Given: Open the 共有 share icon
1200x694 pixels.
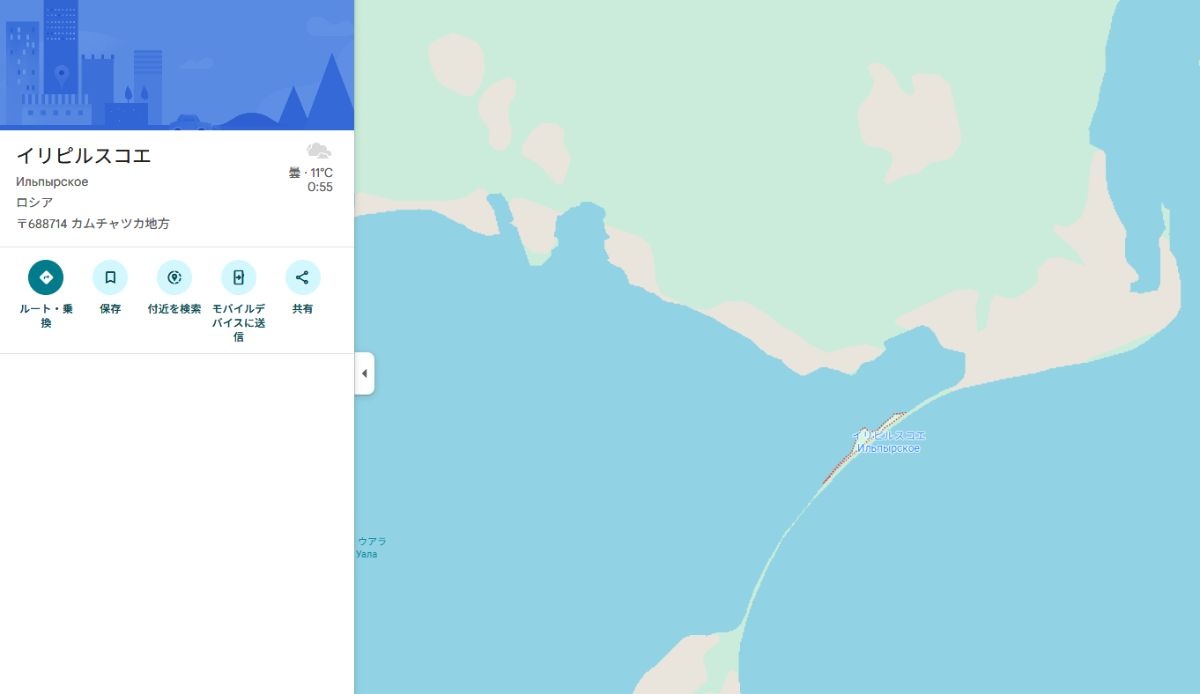Looking at the screenshot, I should click(302, 277).
